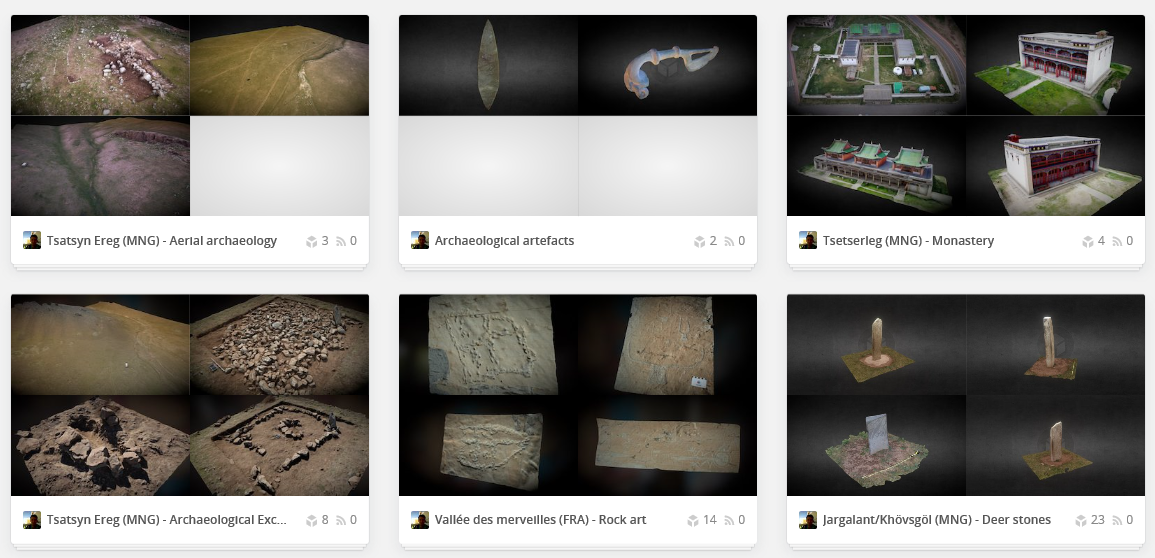Click avatar icon on Jargalant/Khövsgöl Deer stones card

tap(808, 520)
